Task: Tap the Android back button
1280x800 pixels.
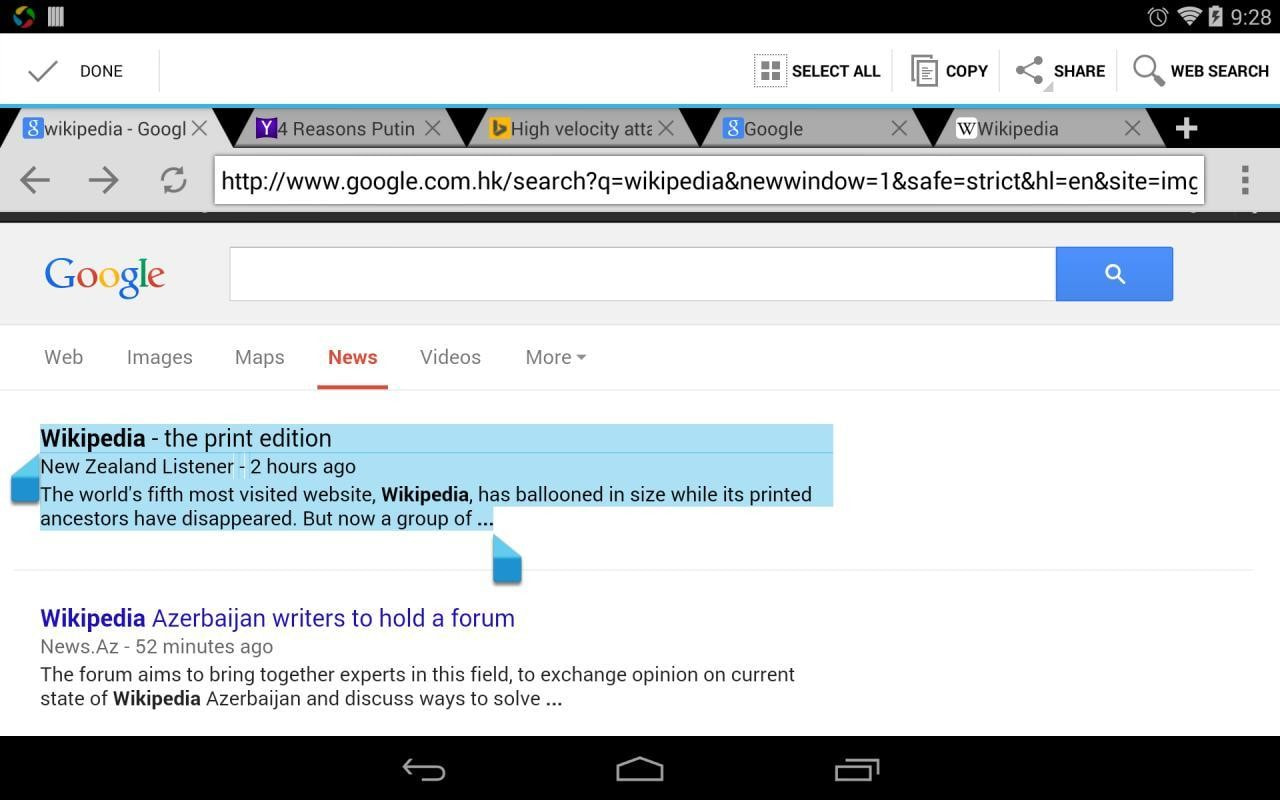Action: (424, 769)
